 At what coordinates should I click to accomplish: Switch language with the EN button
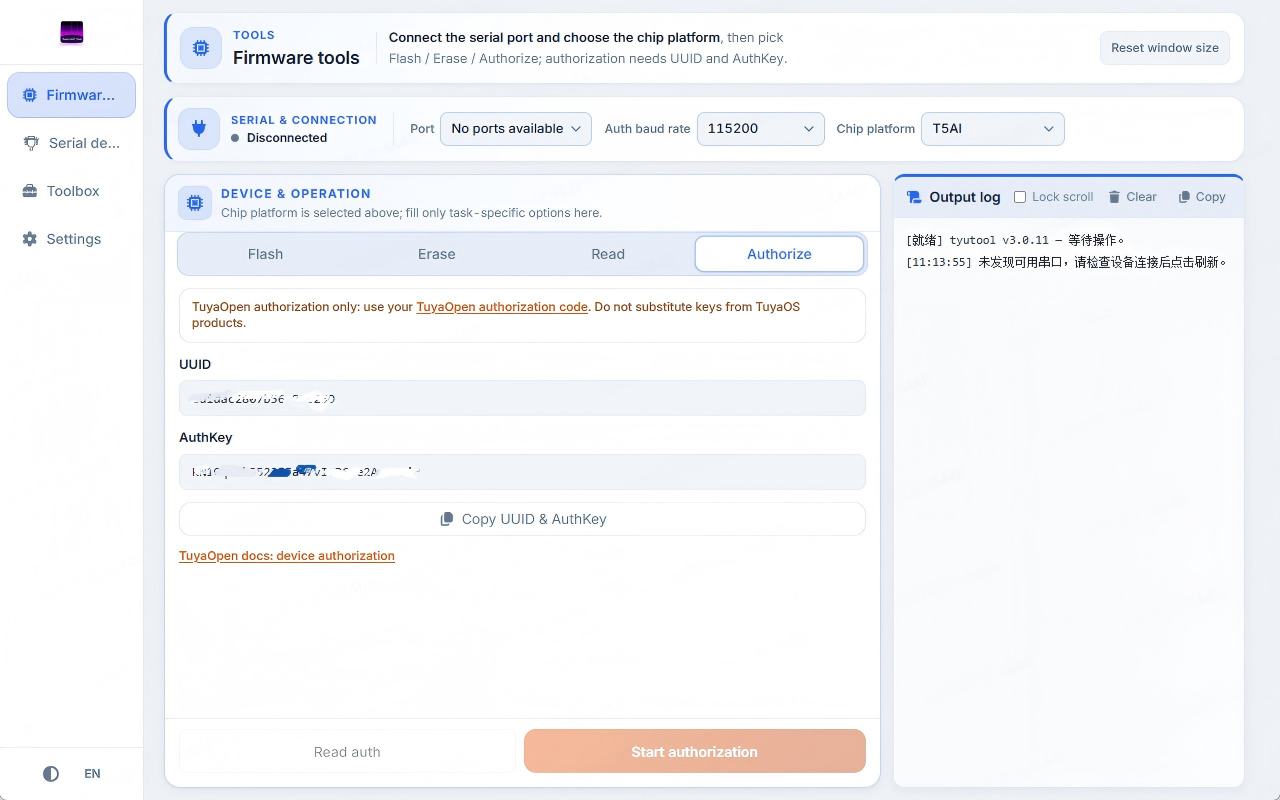(x=92, y=774)
